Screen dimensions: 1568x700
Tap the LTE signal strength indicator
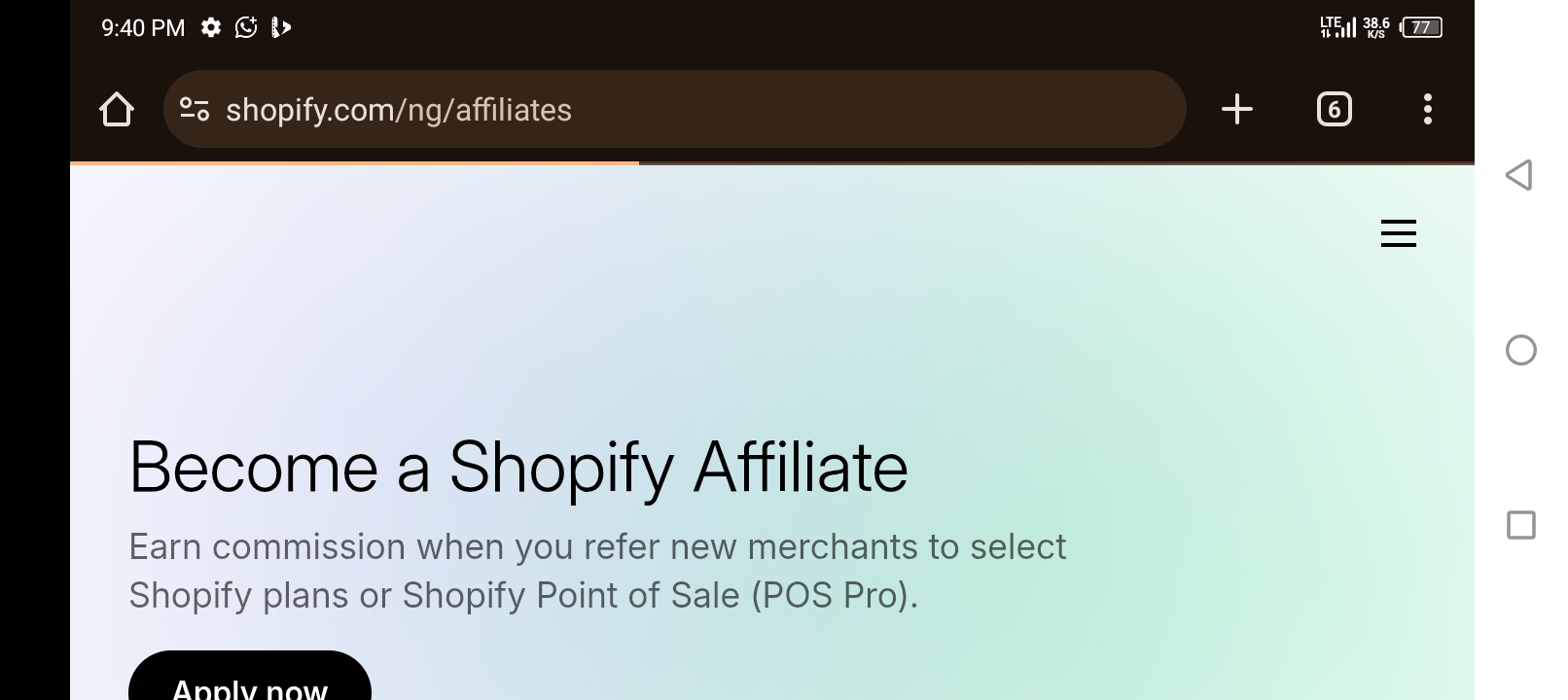click(x=1337, y=27)
